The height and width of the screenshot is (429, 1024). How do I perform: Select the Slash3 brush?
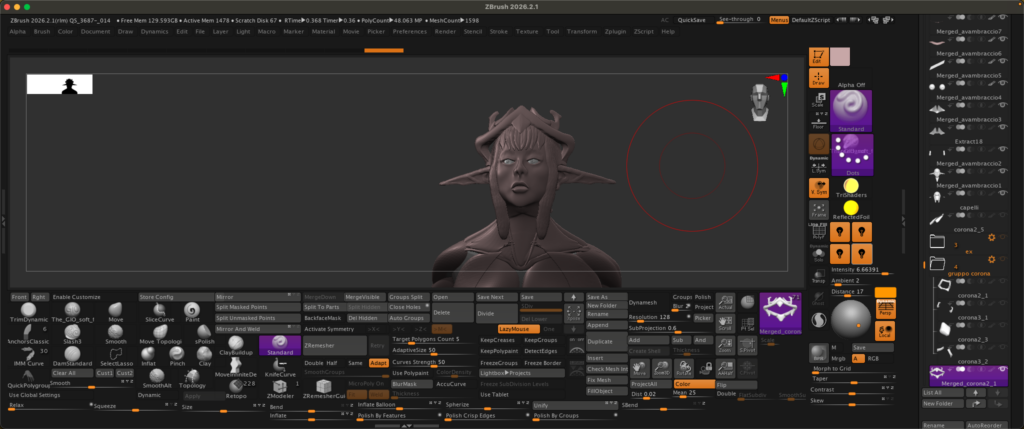point(72,334)
